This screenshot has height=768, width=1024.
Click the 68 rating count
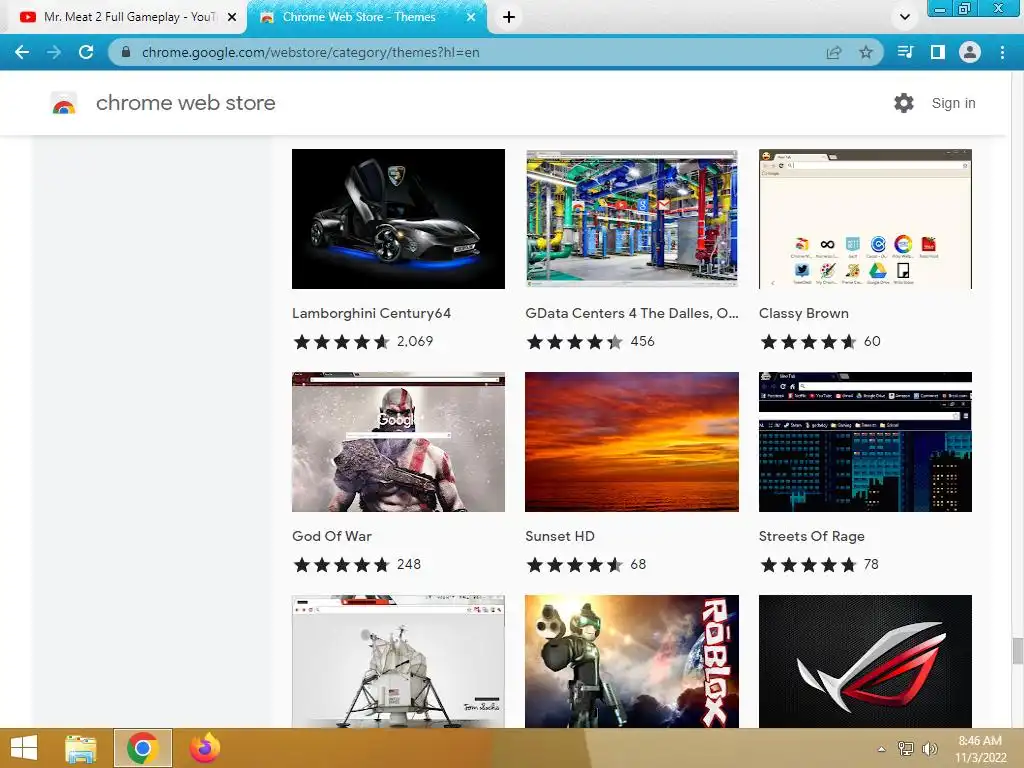pyautogui.click(x=638, y=564)
